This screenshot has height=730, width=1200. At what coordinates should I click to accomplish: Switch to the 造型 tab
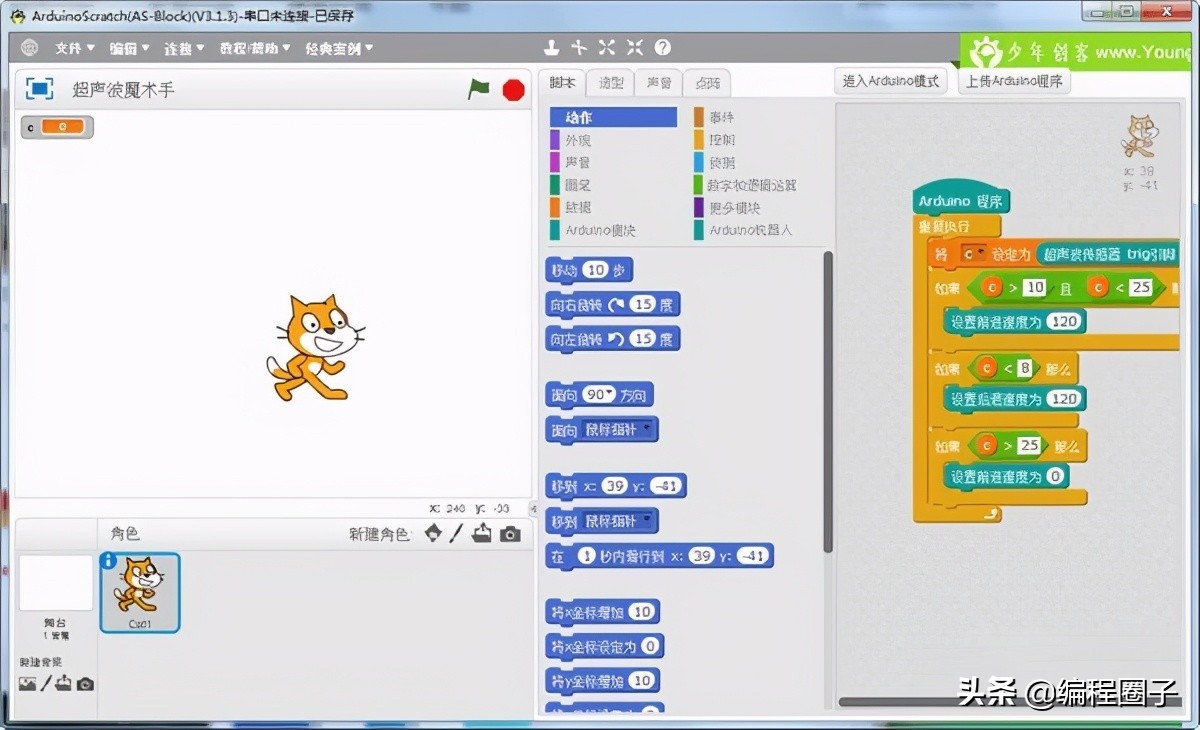[x=610, y=83]
